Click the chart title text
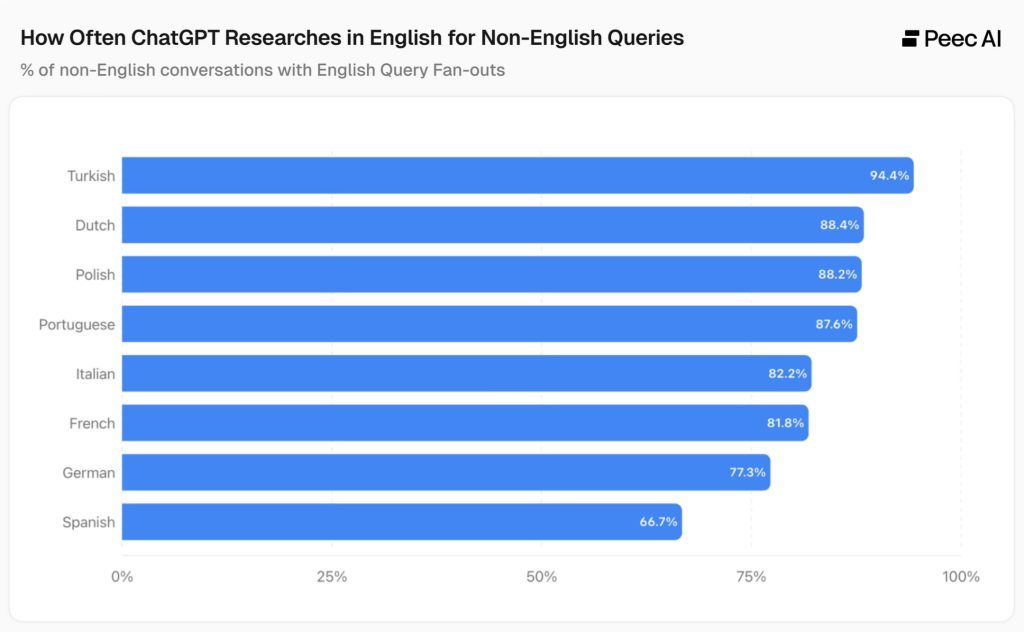 pos(352,38)
